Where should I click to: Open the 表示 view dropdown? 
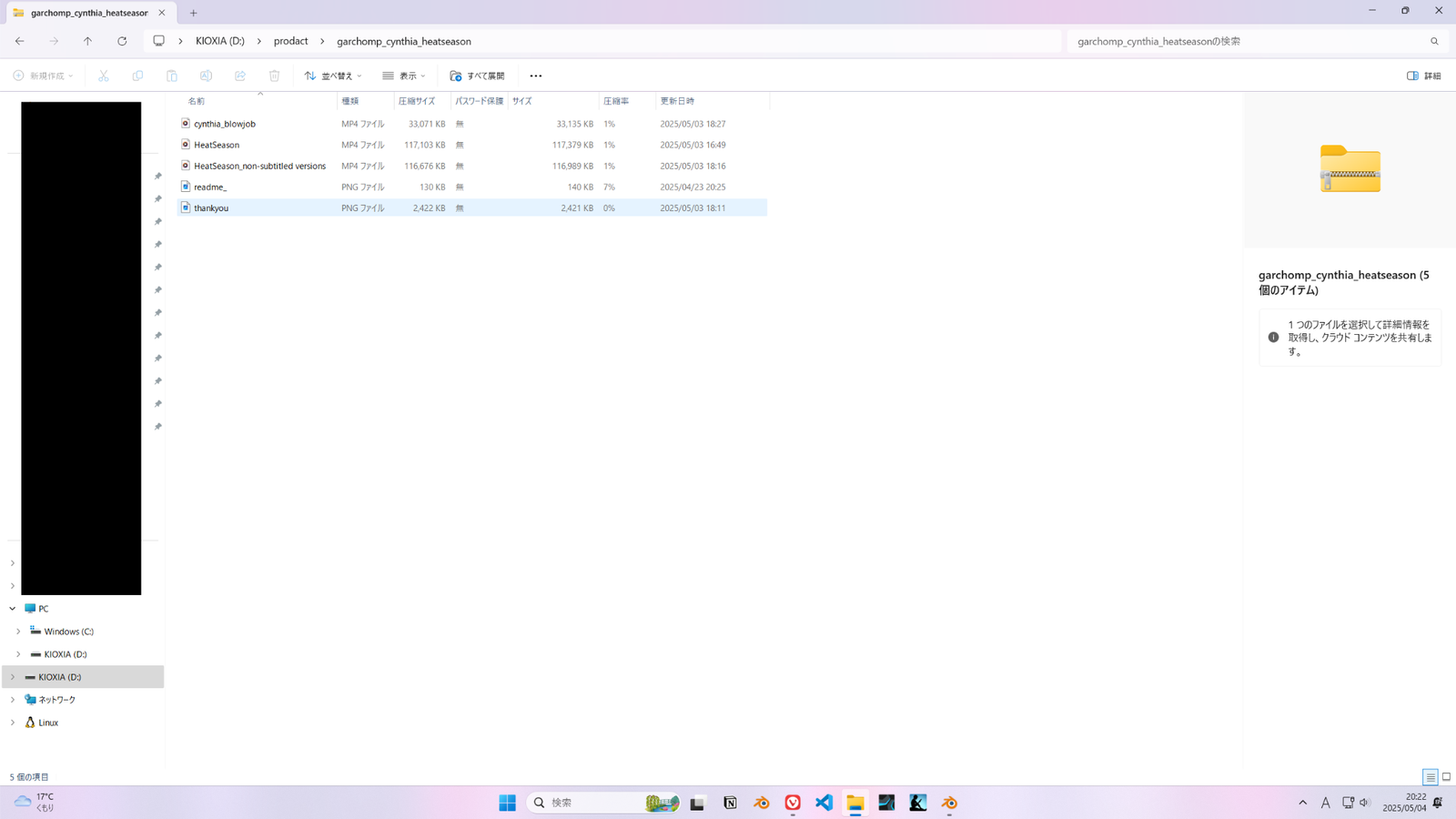[404, 76]
